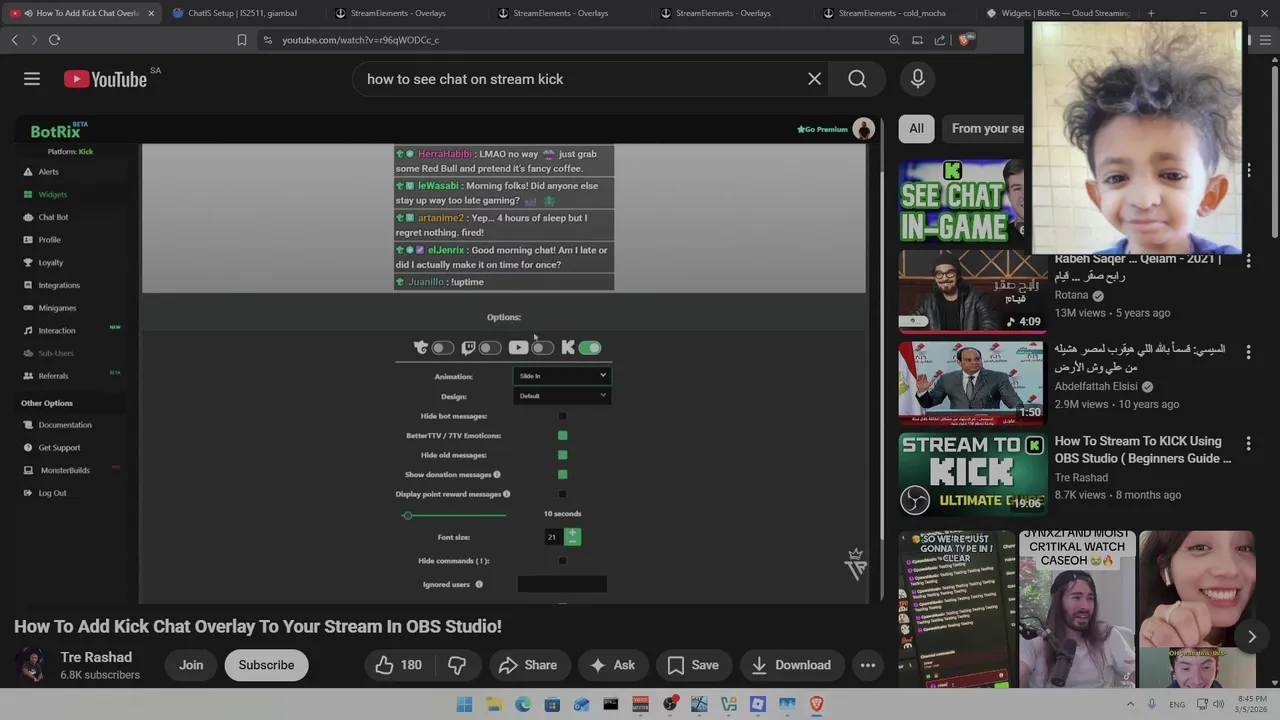1280x720 pixels.
Task: Click the Share button below the video
Action: (x=527, y=665)
